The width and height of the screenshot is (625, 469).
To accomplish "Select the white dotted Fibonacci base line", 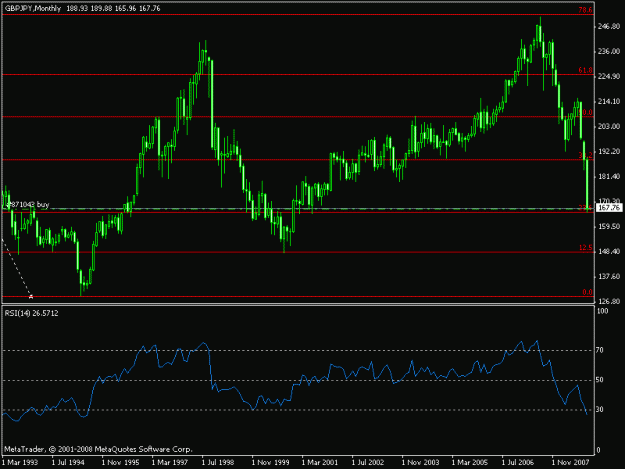I will click(17, 268).
